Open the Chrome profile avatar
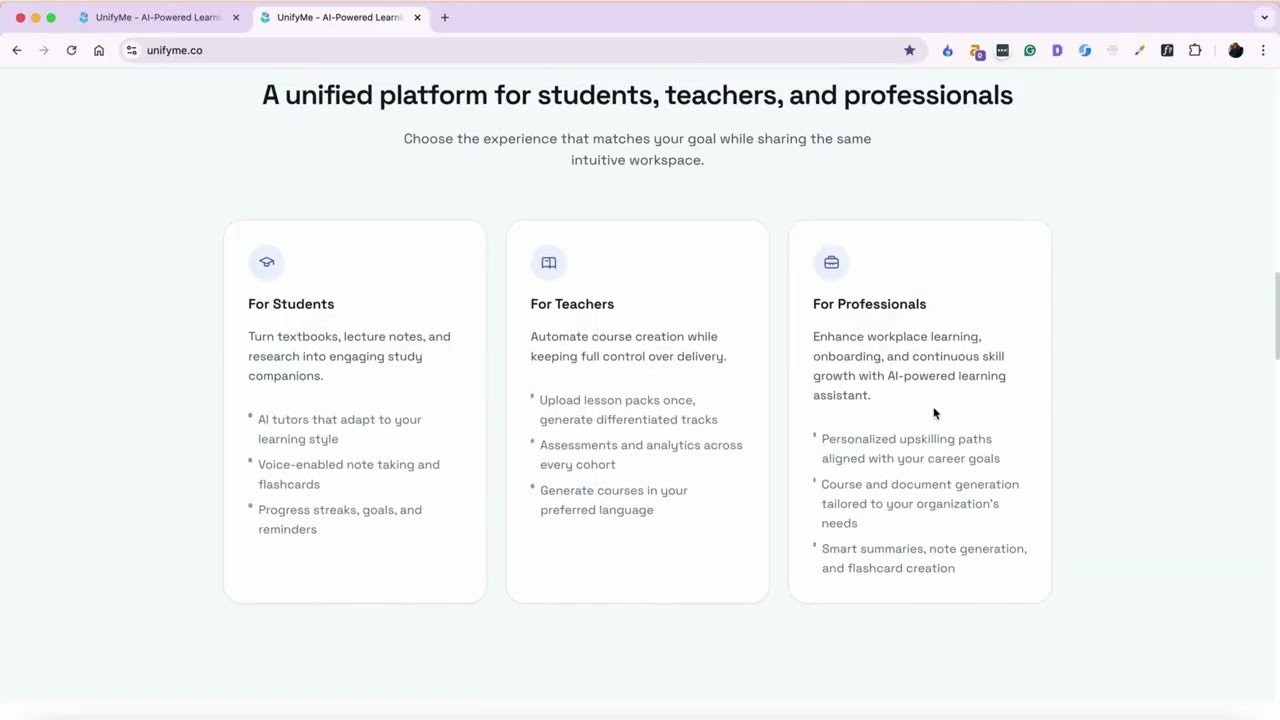Image resolution: width=1280 pixels, height=720 pixels. (x=1235, y=50)
